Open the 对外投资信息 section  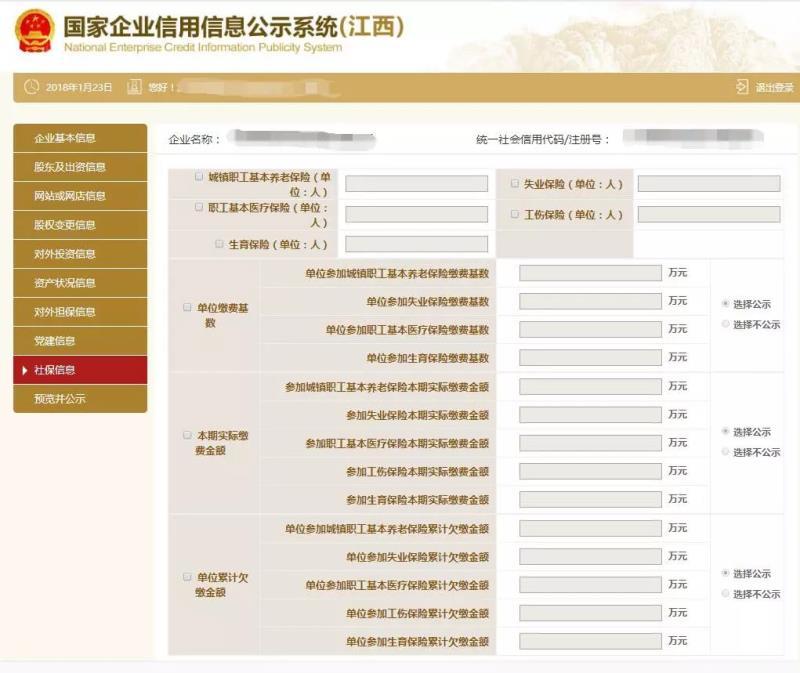[64, 253]
